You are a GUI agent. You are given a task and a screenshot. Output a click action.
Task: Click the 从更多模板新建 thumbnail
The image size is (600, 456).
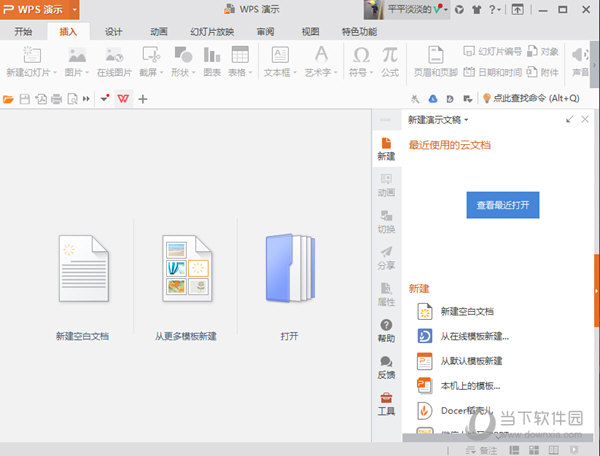point(187,269)
